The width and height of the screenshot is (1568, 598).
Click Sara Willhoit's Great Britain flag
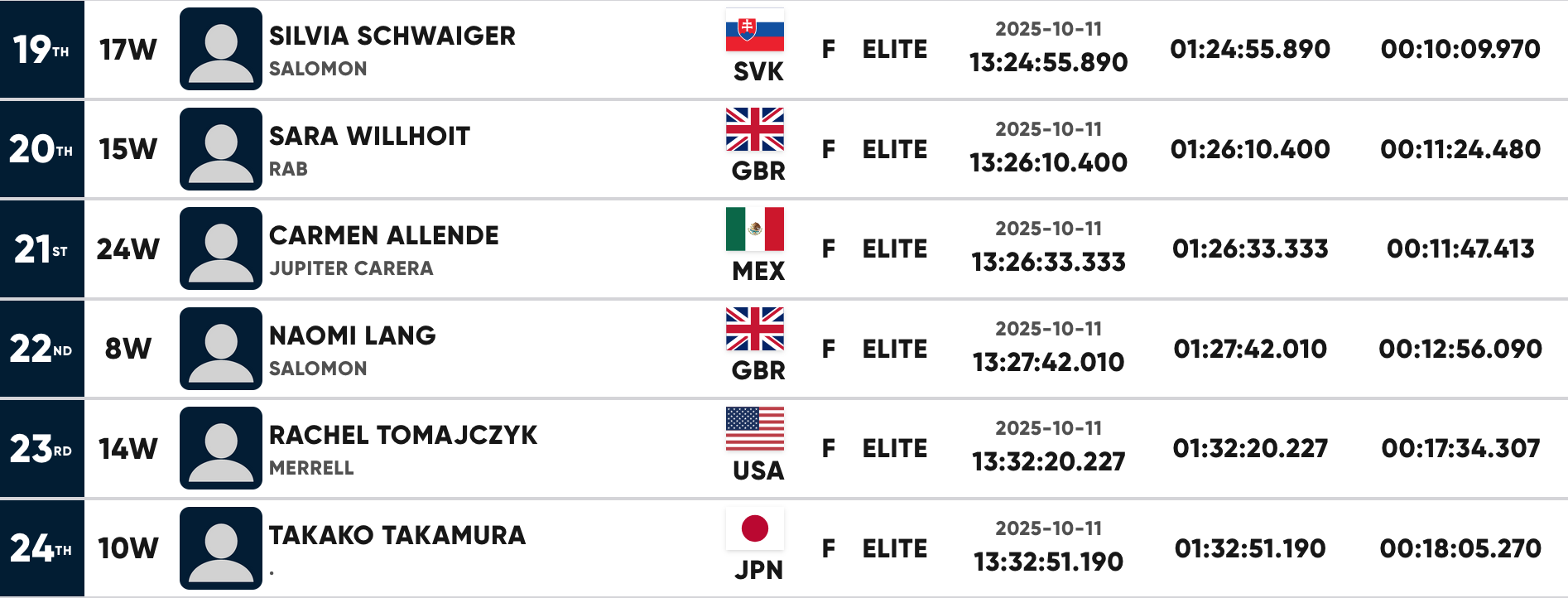click(754, 130)
